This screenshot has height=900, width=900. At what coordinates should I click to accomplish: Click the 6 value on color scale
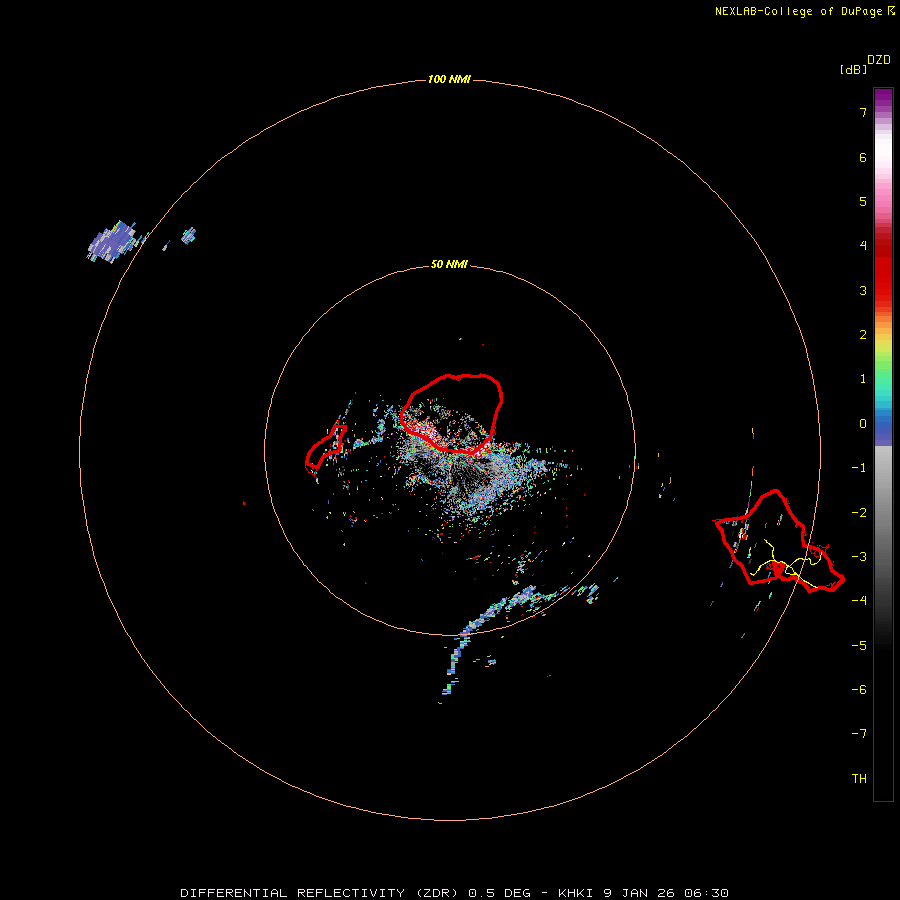click(x=863, y=157)
